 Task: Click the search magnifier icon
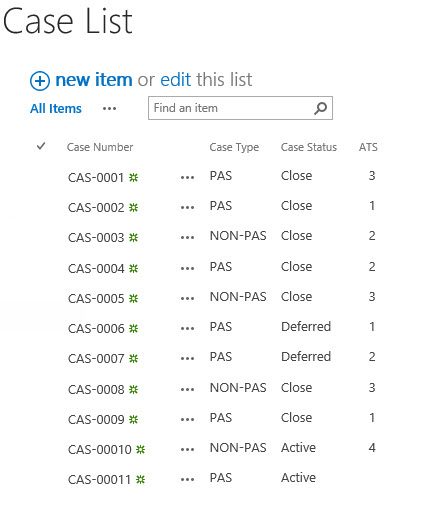tap(320, 108)
